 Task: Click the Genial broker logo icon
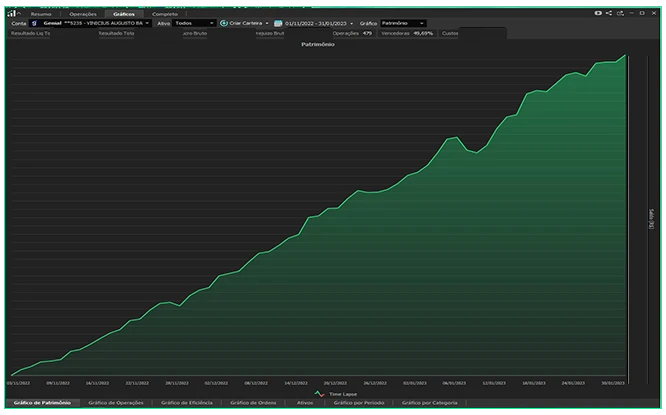click(x=34, y=23)
